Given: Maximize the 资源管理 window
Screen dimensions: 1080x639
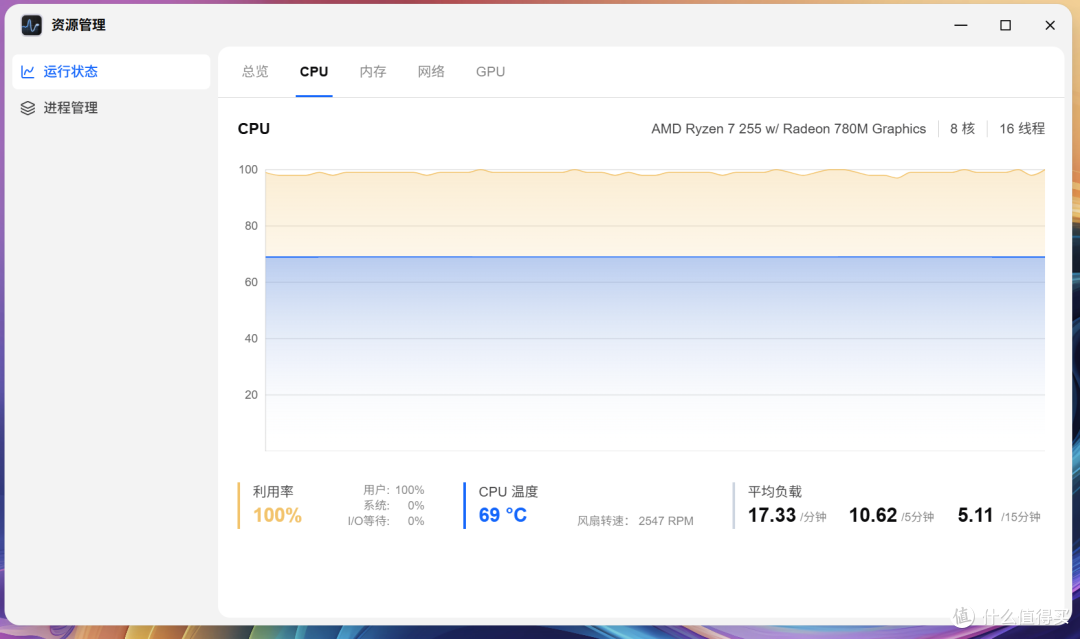Looking at the screenshot, I should 1006,25.
